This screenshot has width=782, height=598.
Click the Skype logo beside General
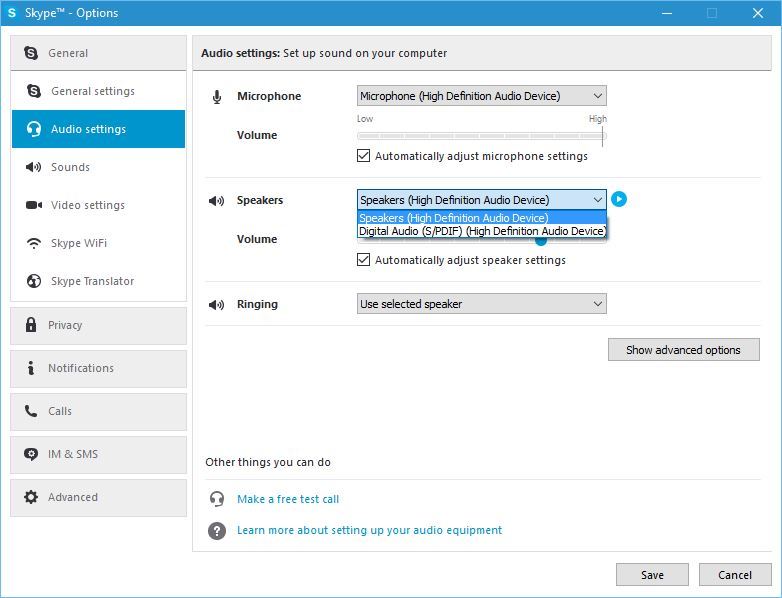[x=31, y=53]
